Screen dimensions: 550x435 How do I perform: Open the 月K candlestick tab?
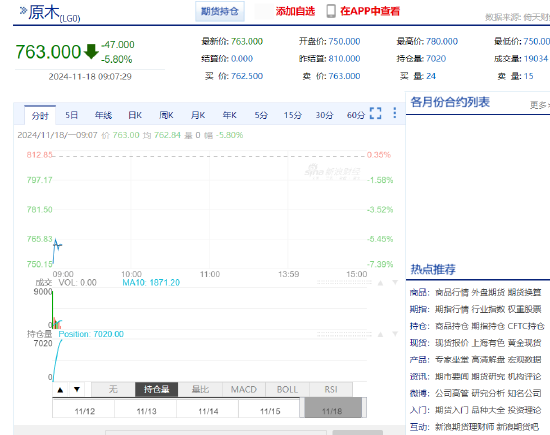pyautogui.click(x=198, y=115)
